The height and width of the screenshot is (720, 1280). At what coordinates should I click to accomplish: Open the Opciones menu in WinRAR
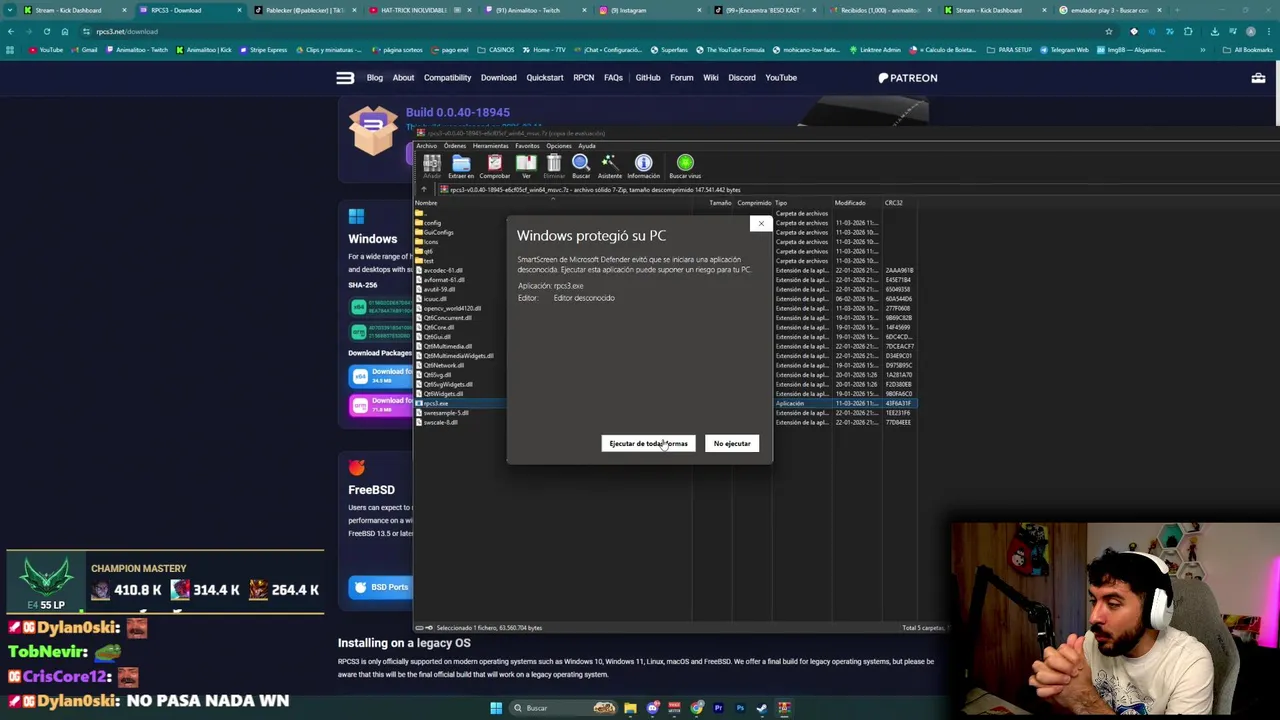coord(559,146)
